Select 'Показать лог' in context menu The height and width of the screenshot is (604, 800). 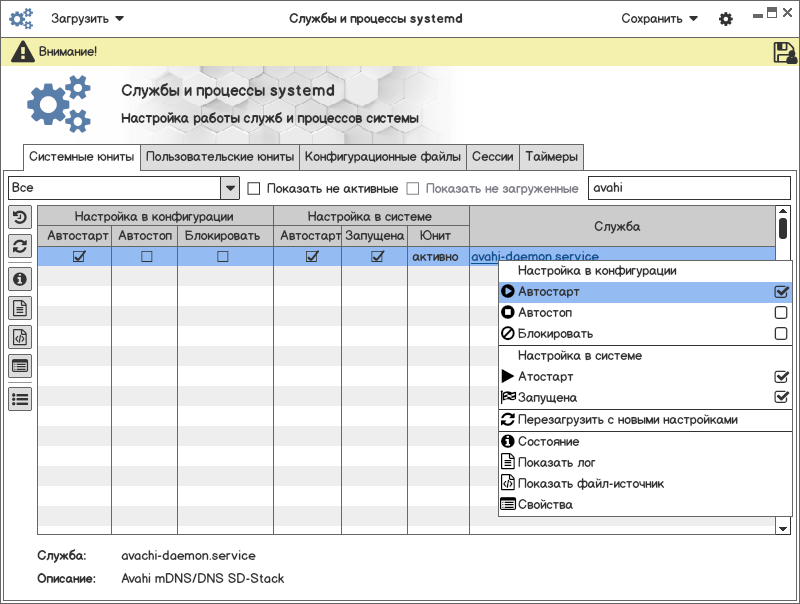point(556,462)
